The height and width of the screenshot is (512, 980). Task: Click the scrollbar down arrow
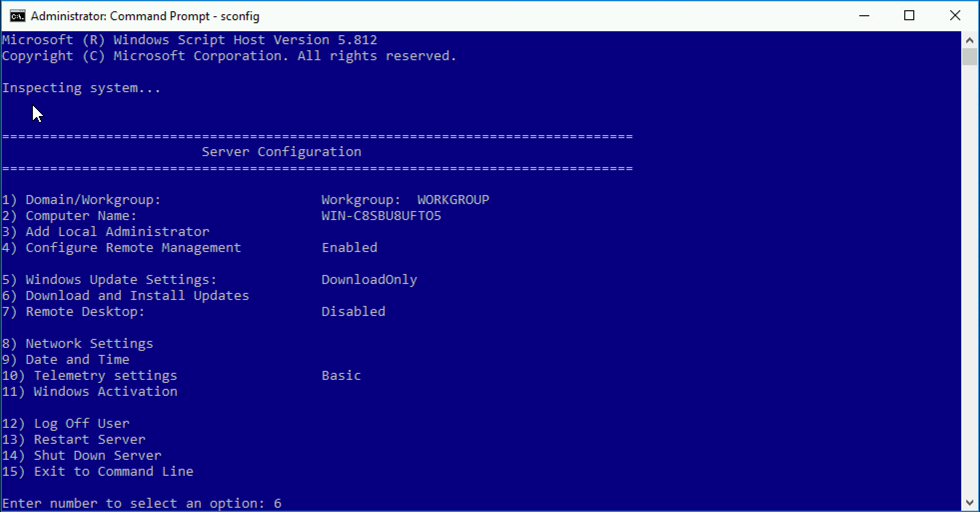969,503
